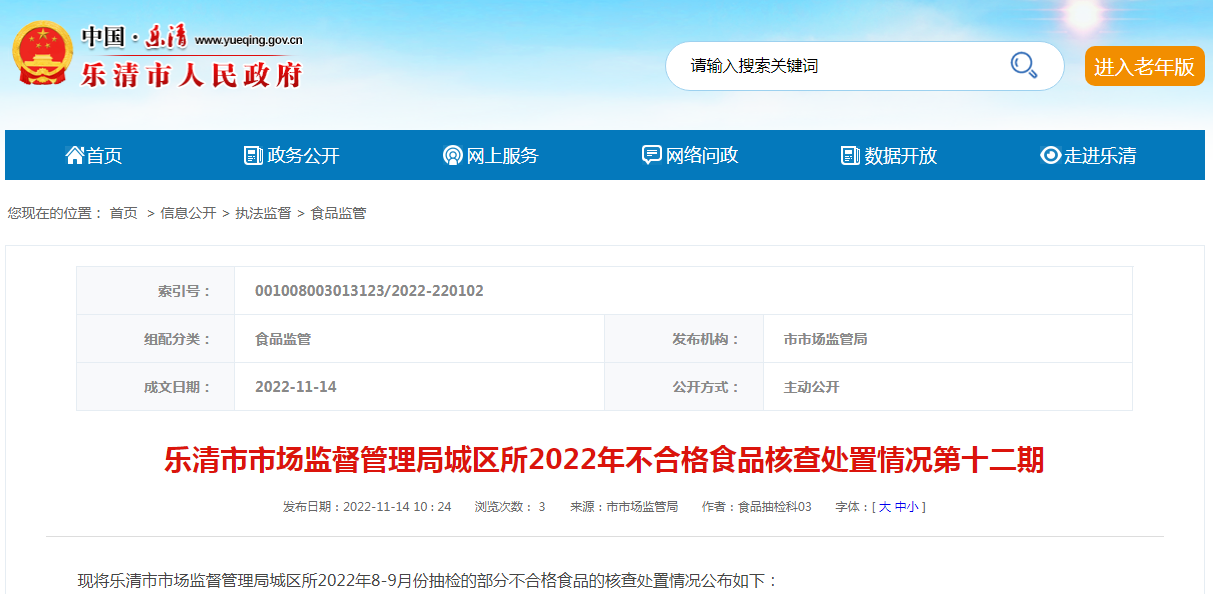Screen dimensions: 1213x594
Task: Select index number 001008003013123/2022-220102
Action: [x=369, y=291]
